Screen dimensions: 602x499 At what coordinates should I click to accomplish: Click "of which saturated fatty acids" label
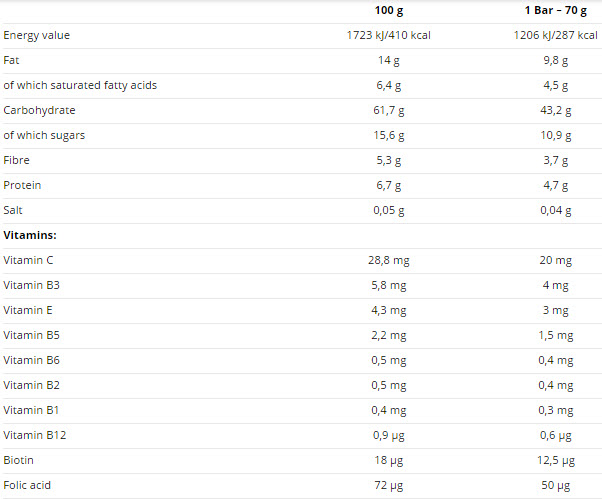click(x=80, y=86)
